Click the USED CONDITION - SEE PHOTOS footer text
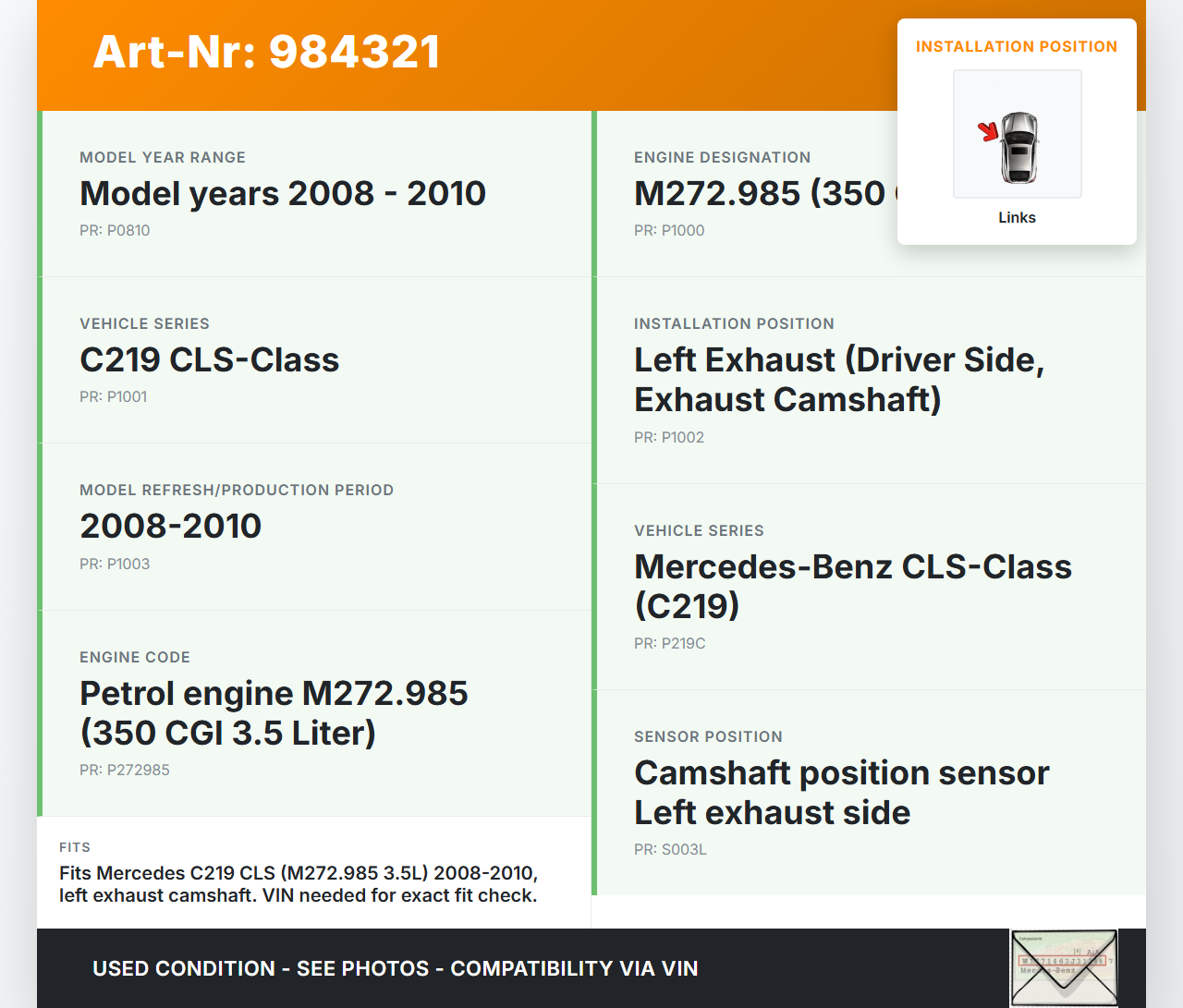Image resolution: width=1183 pixels, height=1008 pixels. pyautogui.click(x=396, y=968)
